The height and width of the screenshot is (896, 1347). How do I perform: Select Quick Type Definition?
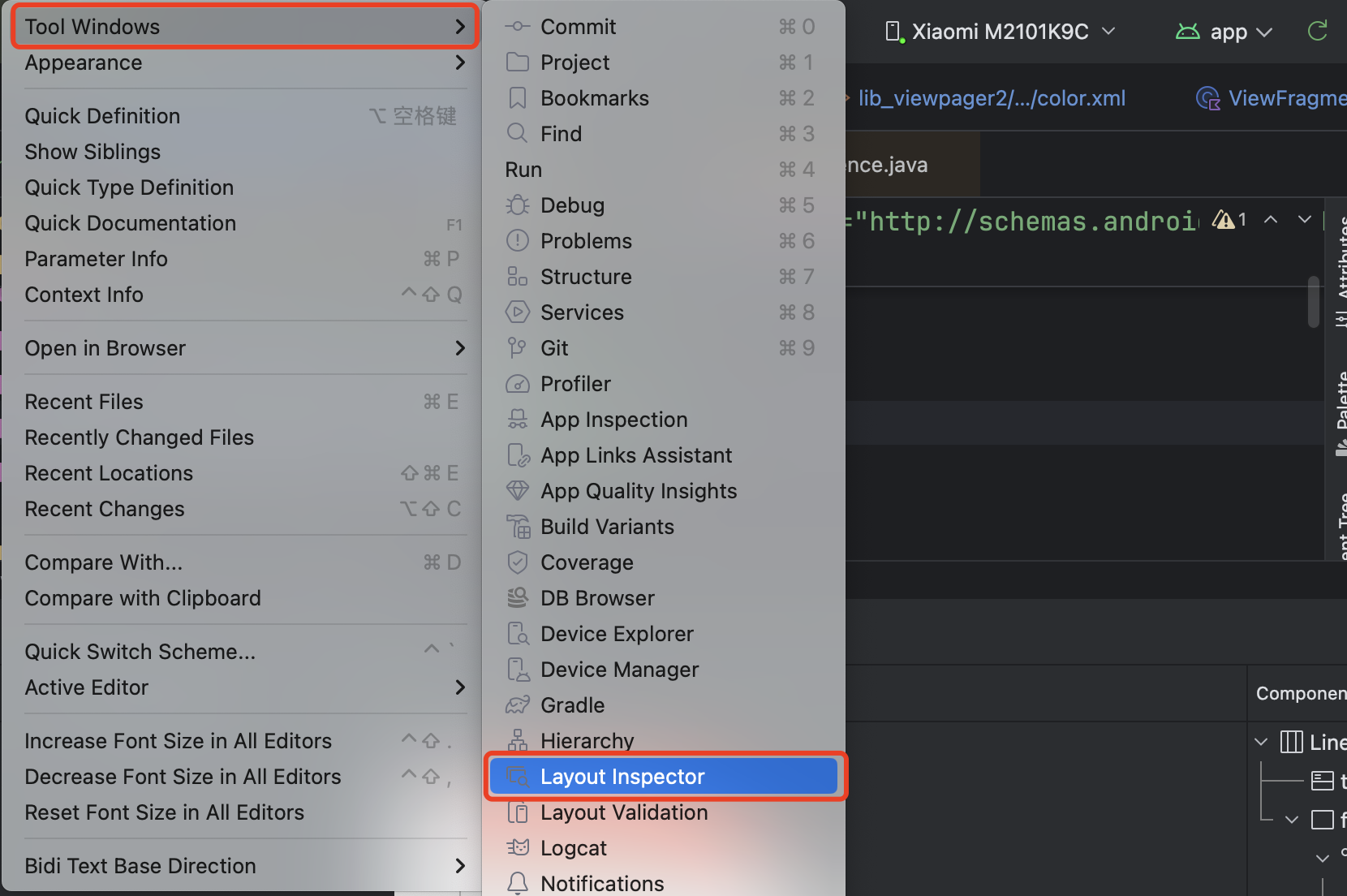click(x=244, y=187)
